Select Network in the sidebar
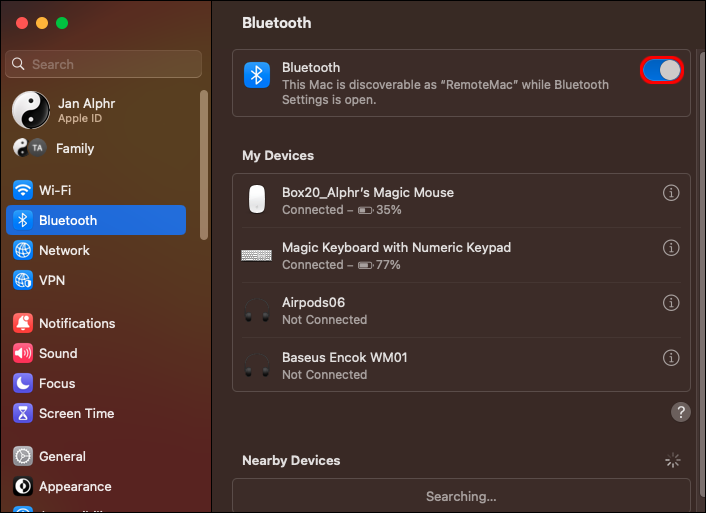This screenshot has width=706, height=513. tap(64, 250)
